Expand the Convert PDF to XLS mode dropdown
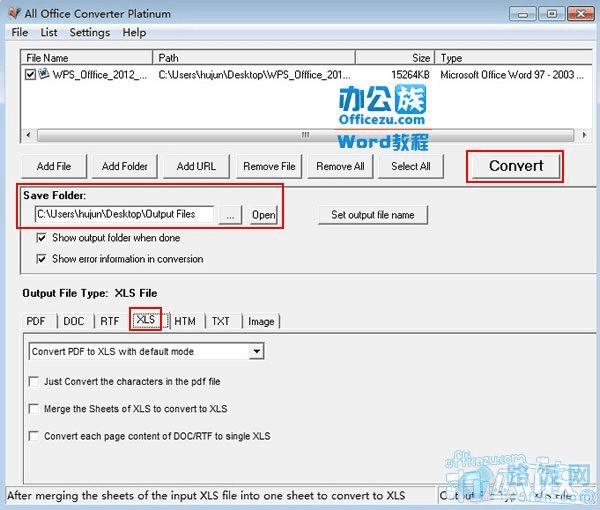The width and height of the screenshot is (600, 510). tap(256, 351)
